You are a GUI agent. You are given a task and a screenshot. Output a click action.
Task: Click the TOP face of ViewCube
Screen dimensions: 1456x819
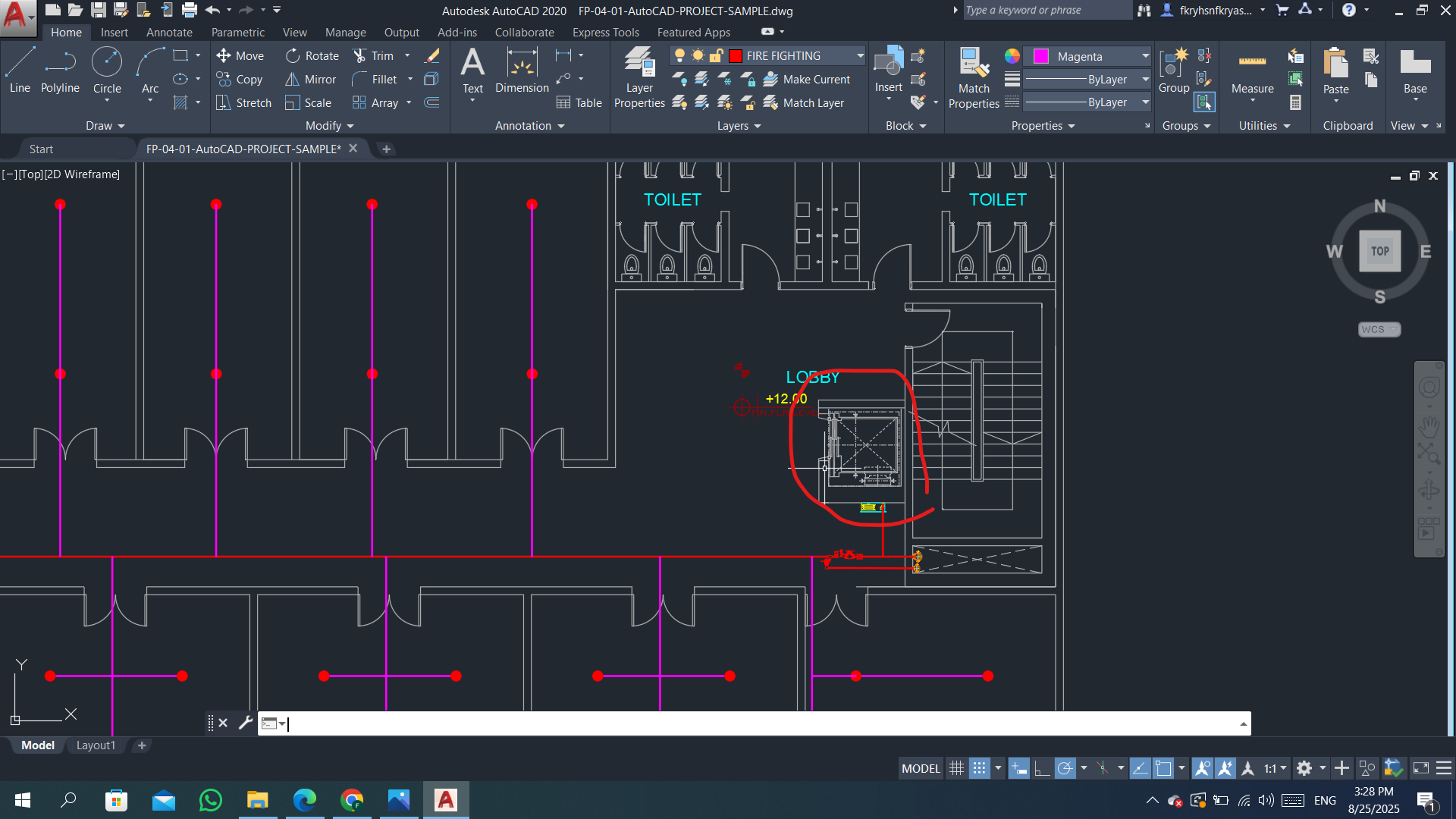pyautogui.click(x=1379, y=251)
